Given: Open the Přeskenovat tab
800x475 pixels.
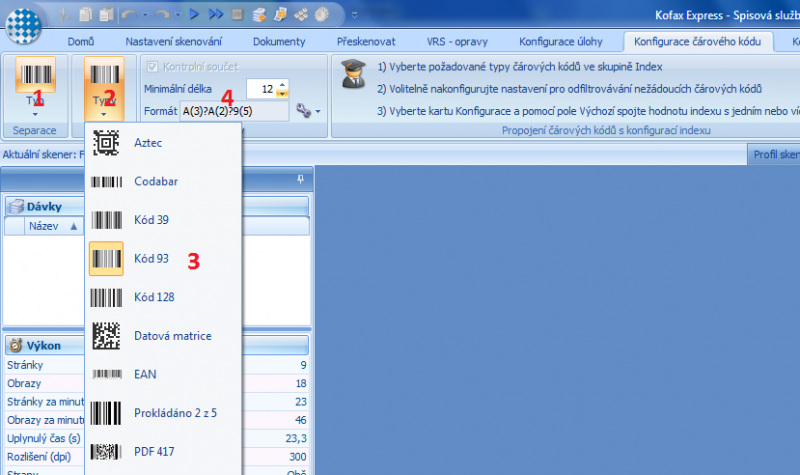Looking at the screenshot, I should [366, 41].
